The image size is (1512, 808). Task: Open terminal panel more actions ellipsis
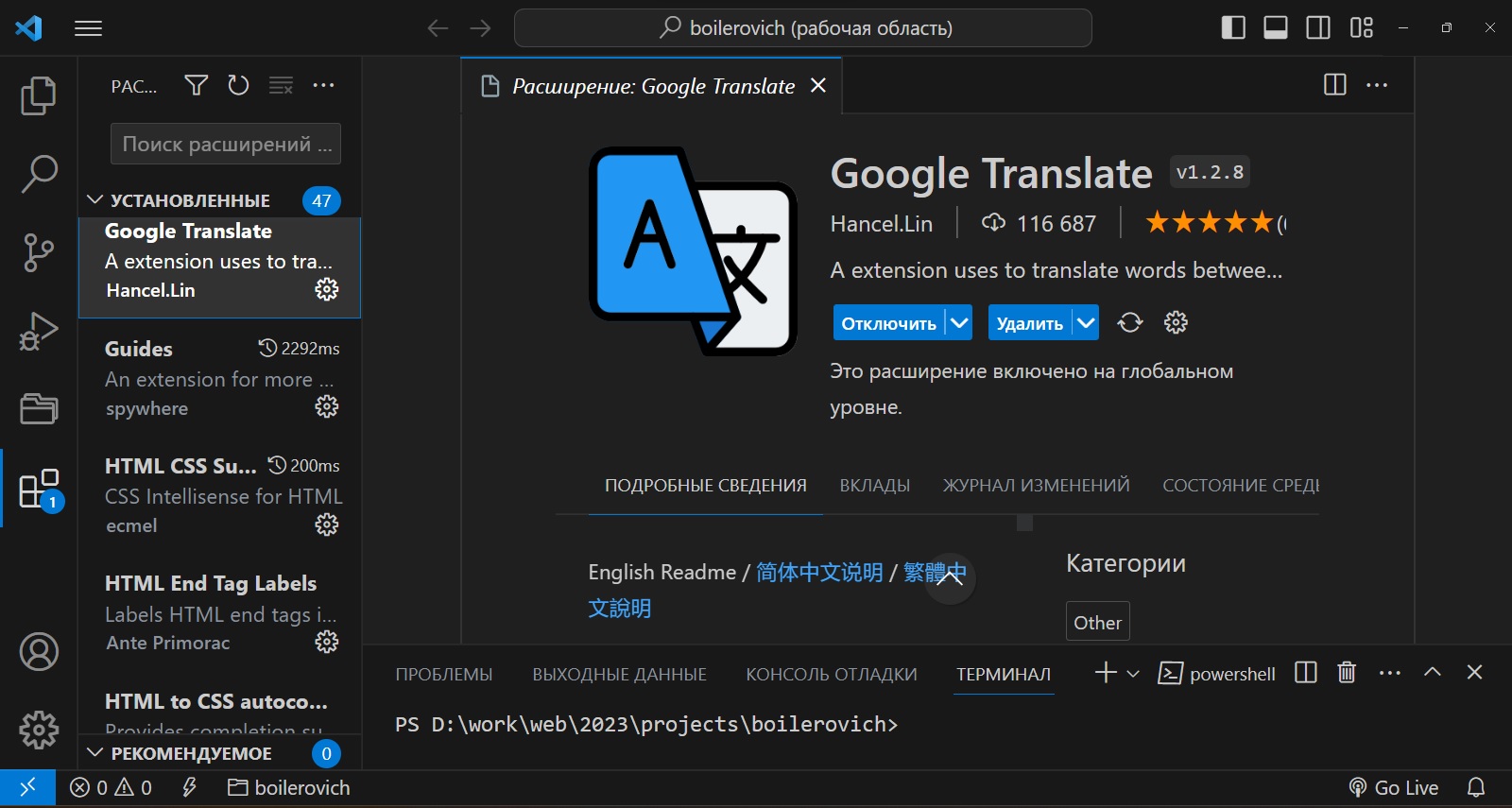point(1389,673)
